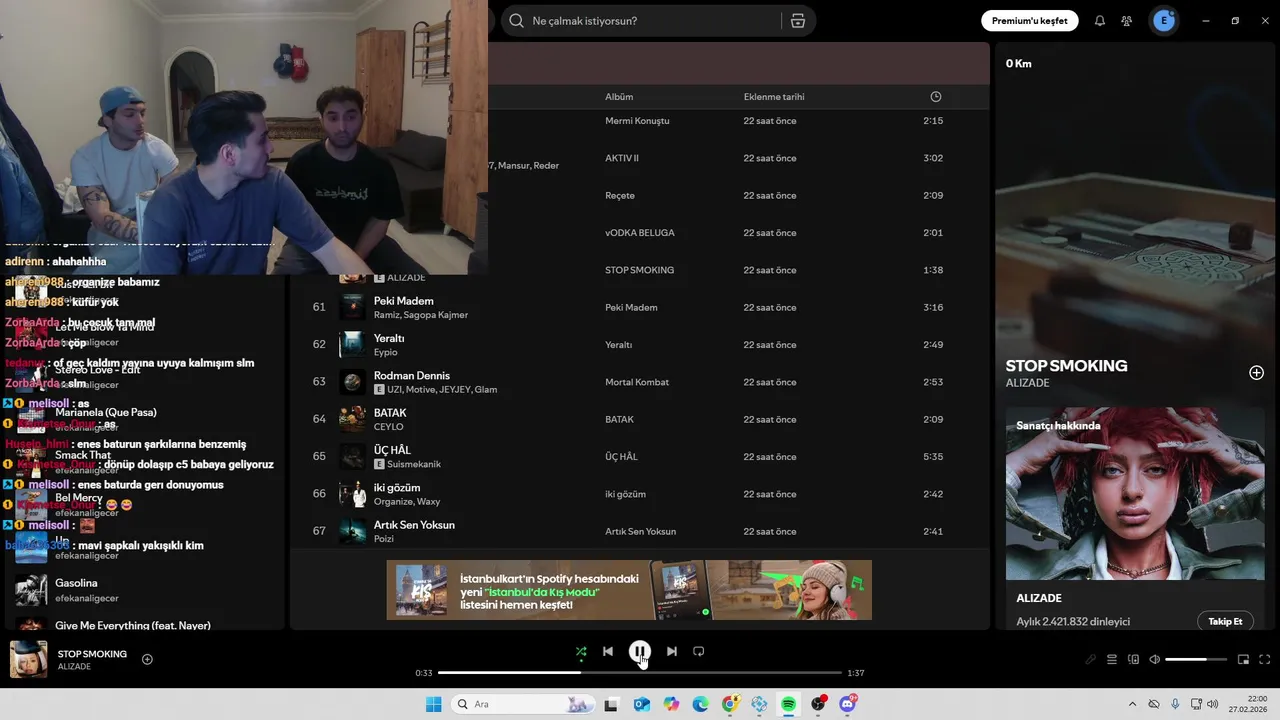Add song via plus icon in now-playing panel

(1256, 373)
